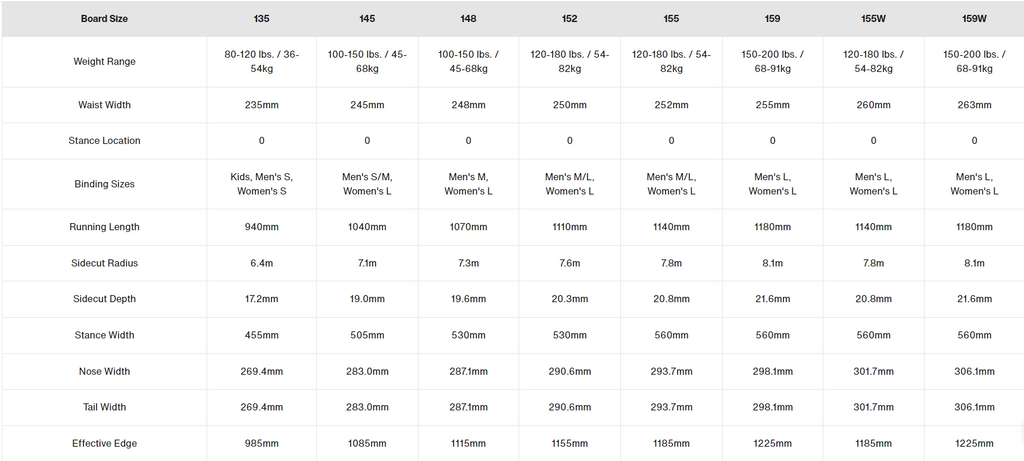Click the Effective Edge row label
The height and width of the screenshot is (461, 1024).
click(104, 443)
